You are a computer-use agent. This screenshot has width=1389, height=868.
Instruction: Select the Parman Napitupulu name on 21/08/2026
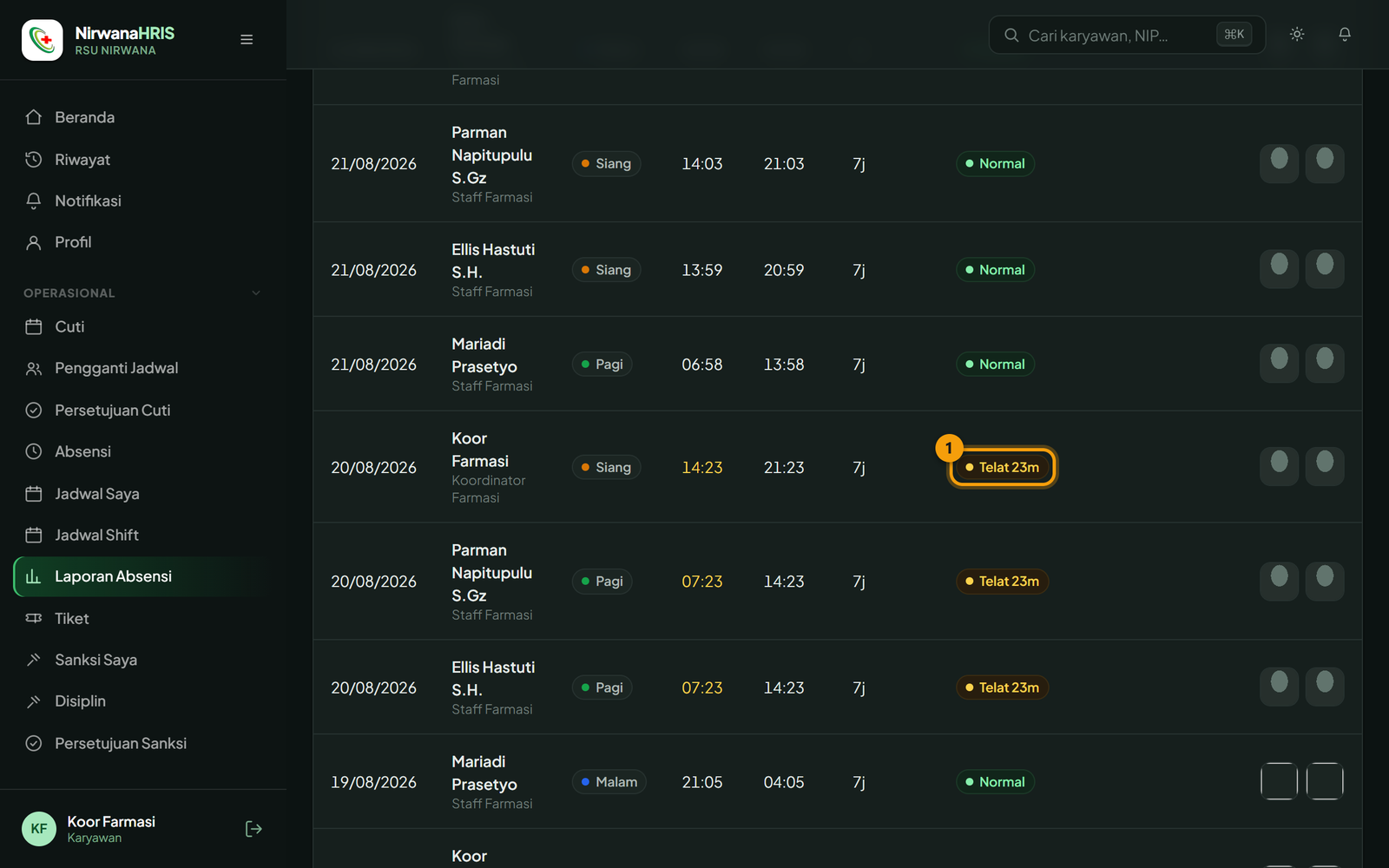click(x=491, y=155)
